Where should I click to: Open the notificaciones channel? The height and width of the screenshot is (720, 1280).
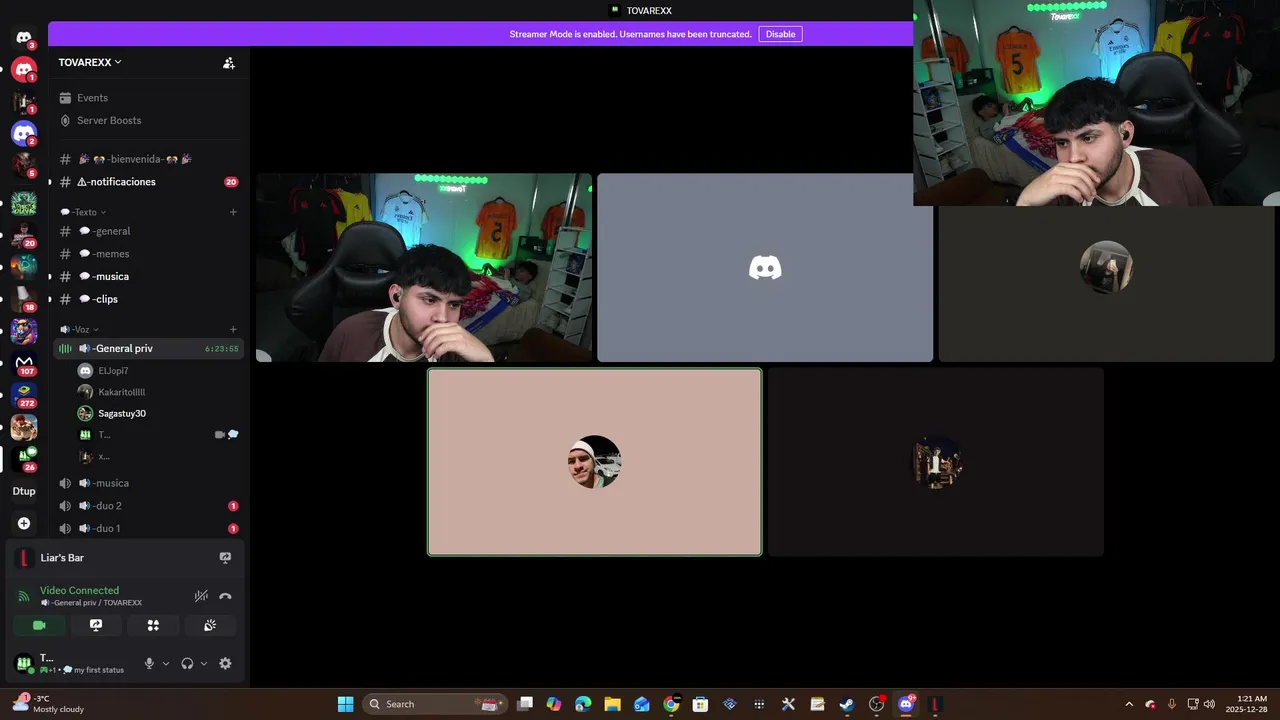point(148,182)
